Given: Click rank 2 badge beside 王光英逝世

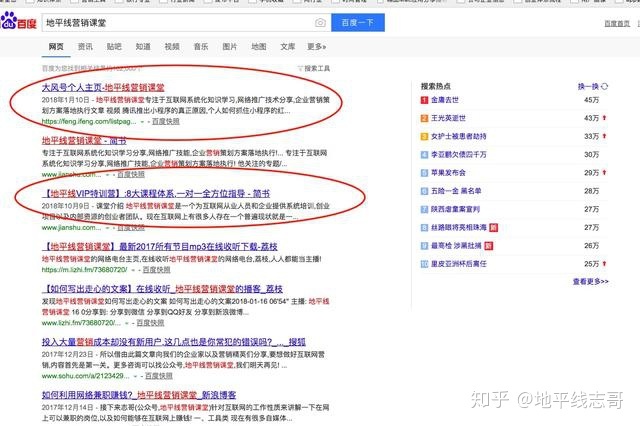Looking at the screenshot, I should click(x=424, y=118).
